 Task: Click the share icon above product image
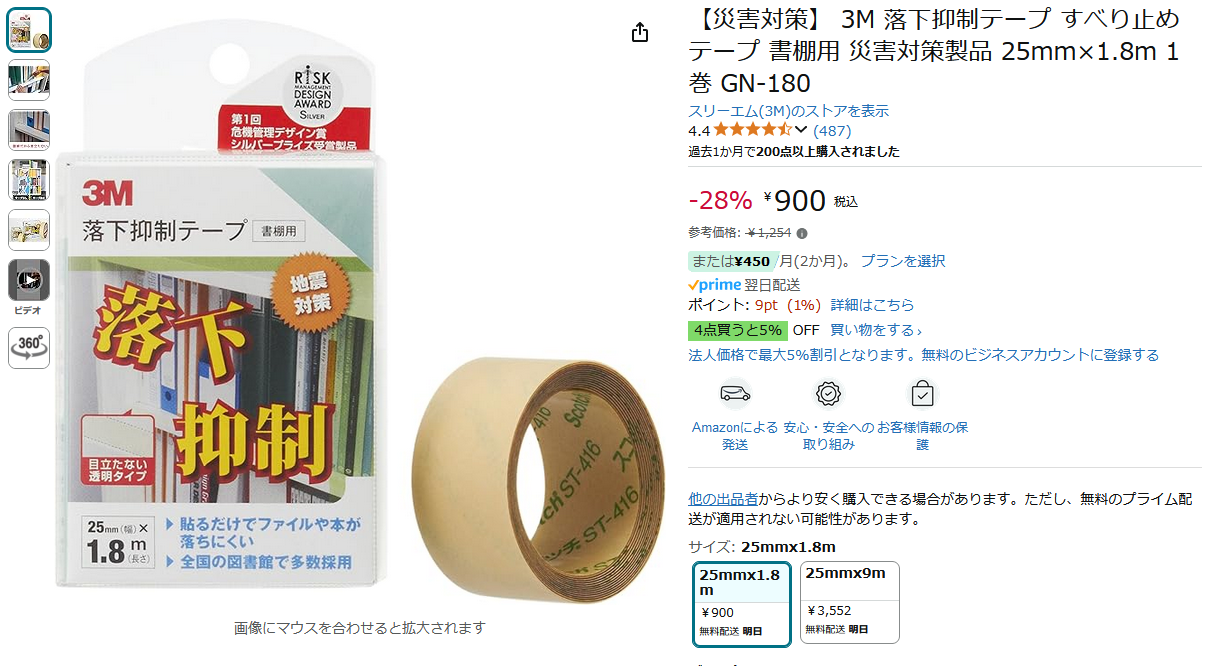[641, 33]
